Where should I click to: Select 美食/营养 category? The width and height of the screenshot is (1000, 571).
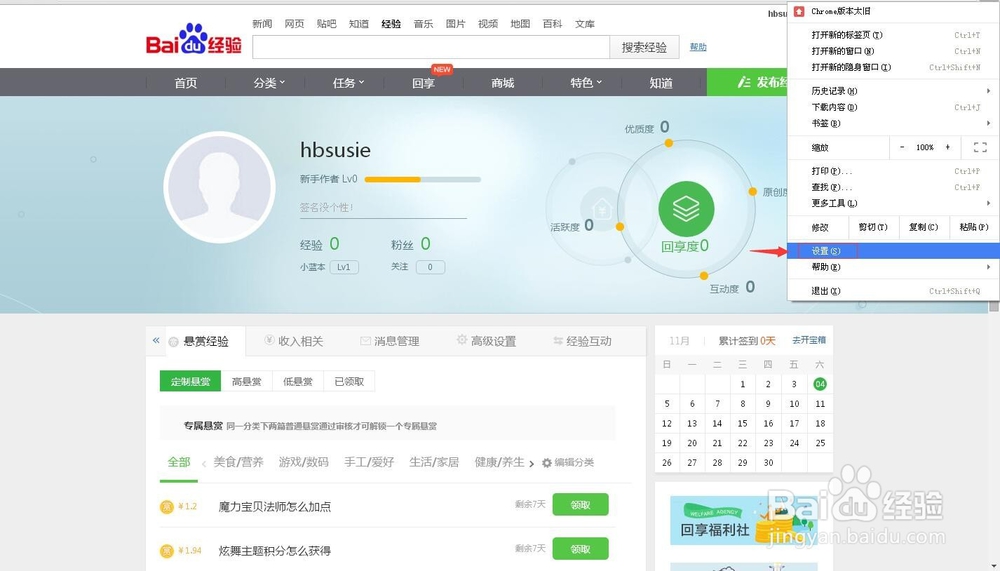[239, 462]
